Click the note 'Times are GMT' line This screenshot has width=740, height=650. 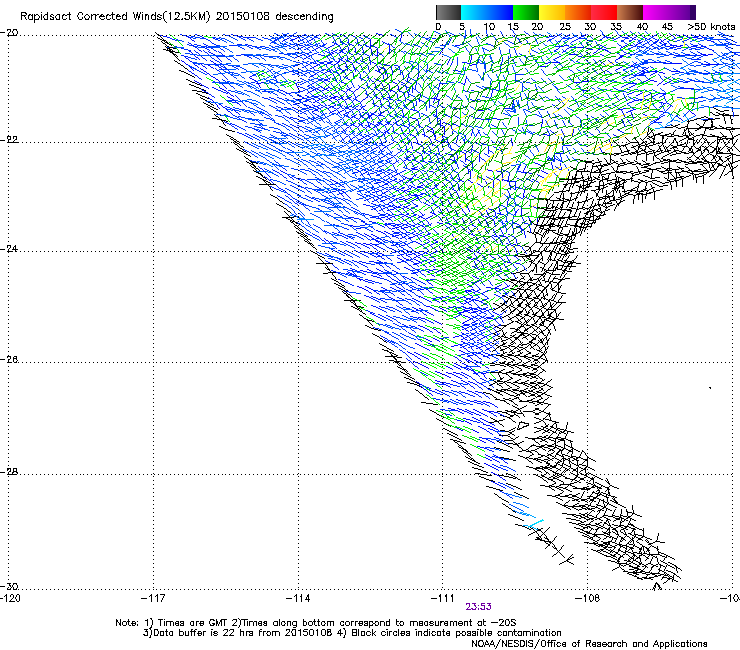[316, 623]
